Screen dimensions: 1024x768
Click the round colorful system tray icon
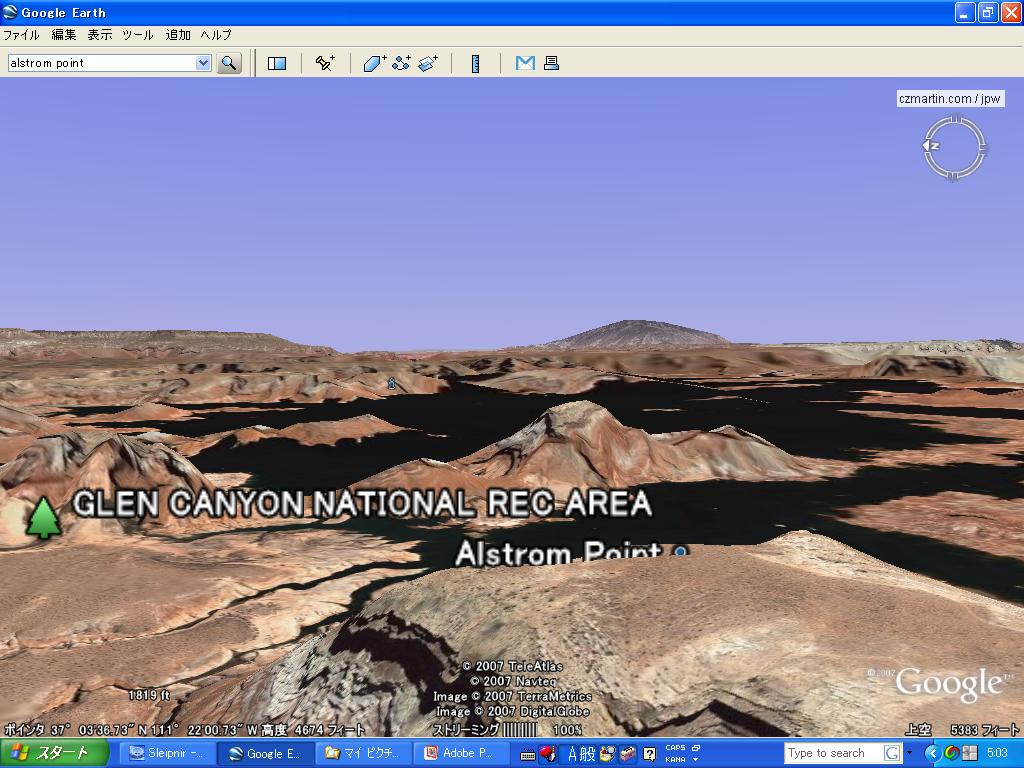(x=952, y=753)
